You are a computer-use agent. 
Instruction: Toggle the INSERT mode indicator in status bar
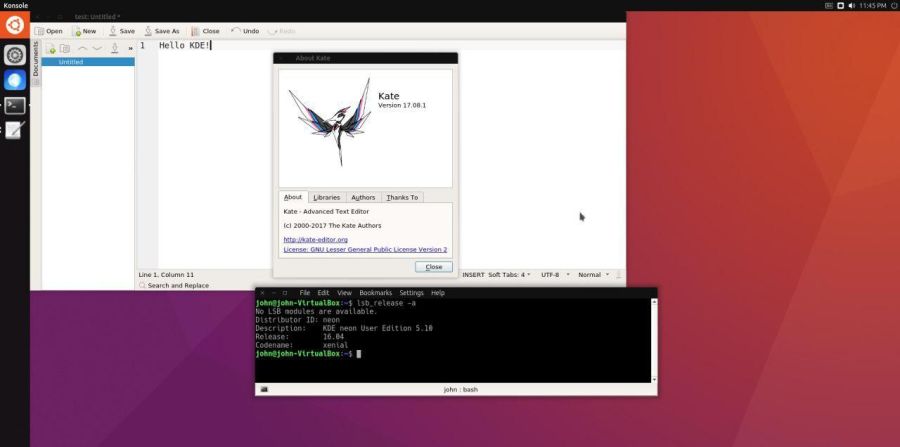tap(474, 275)
